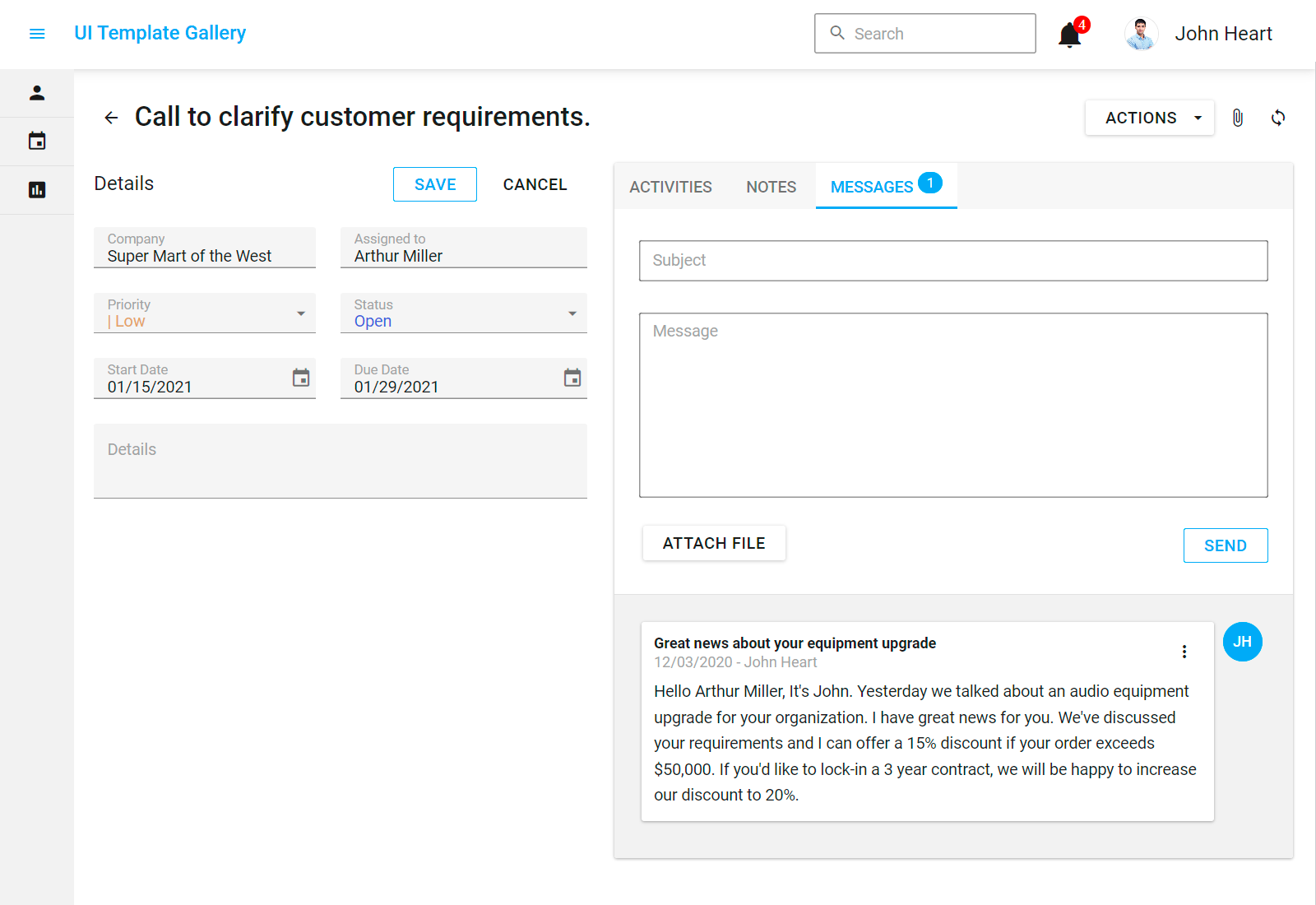Open the message's three-dot options menu
This screenshot has width=1316, height=905.
(1184, 652)
